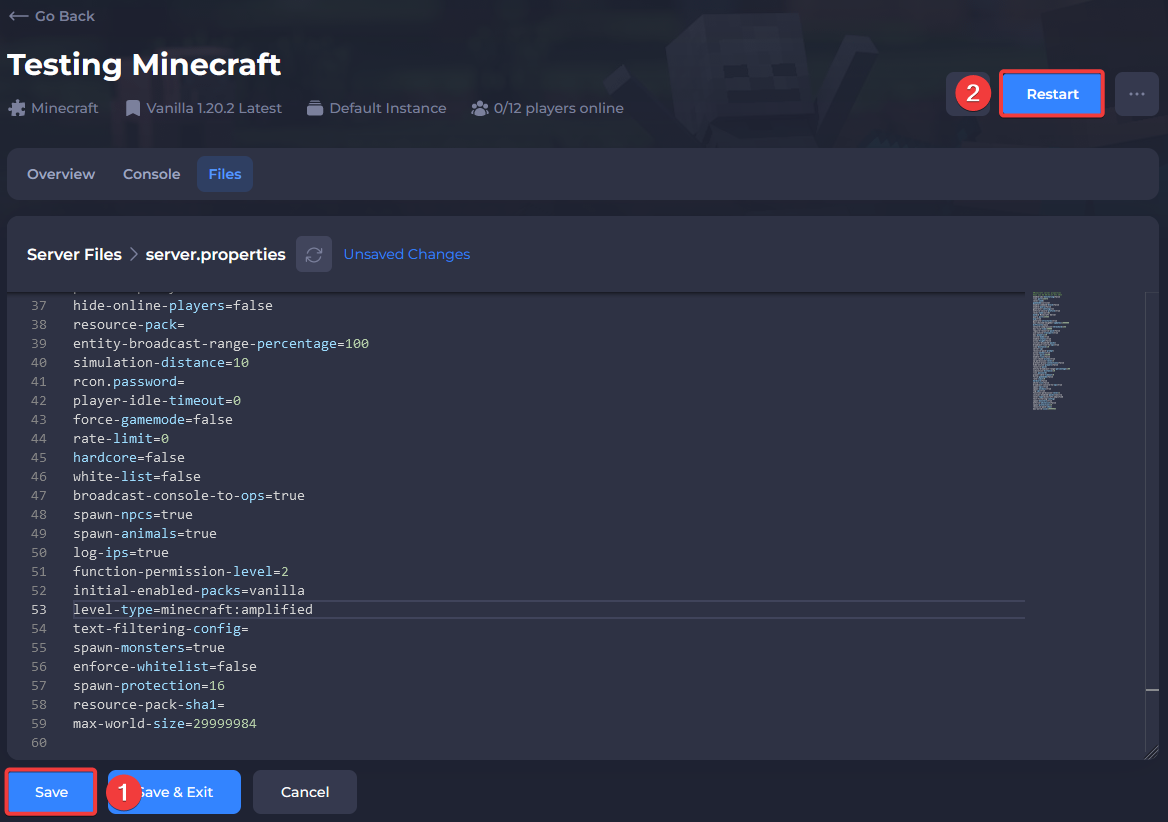Image resolution: width=1168 pixels, height=822 pixels.
Task: Select the Files tab
Action: (x=225, y=174)
